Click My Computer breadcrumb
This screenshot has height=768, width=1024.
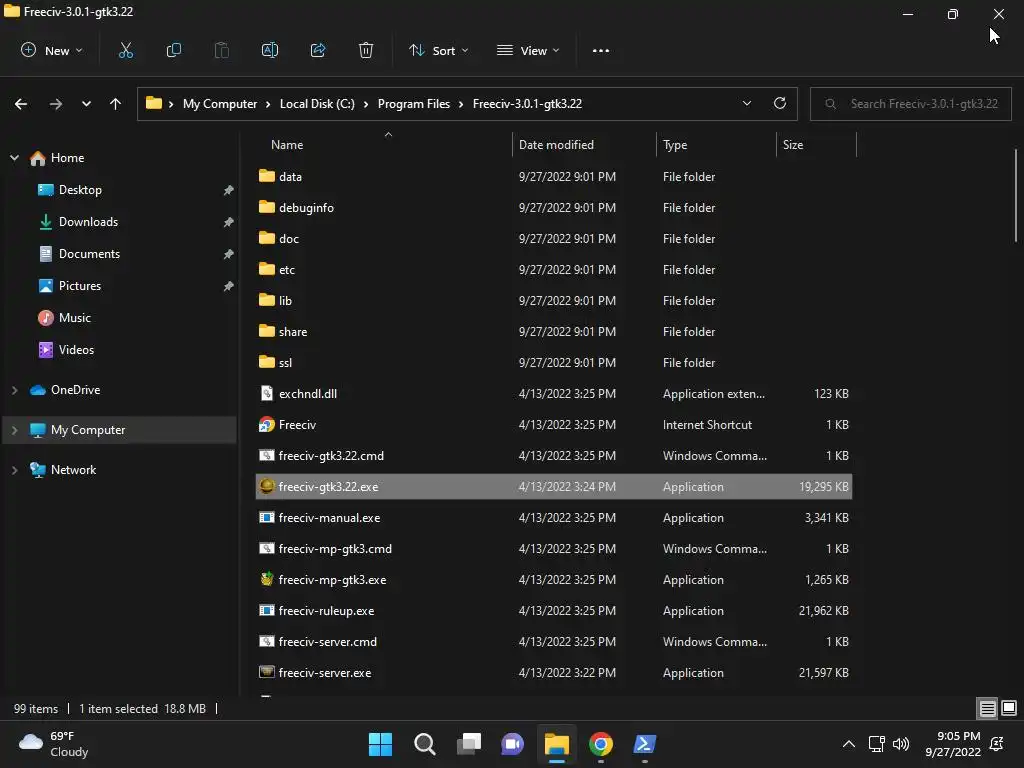[x=219, y=104]
